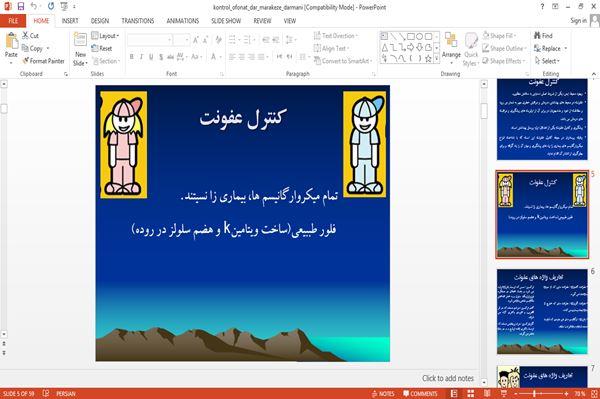
Task: Click spell check icon in status bar
Action: pyautogui.click(x=46, y=393)
